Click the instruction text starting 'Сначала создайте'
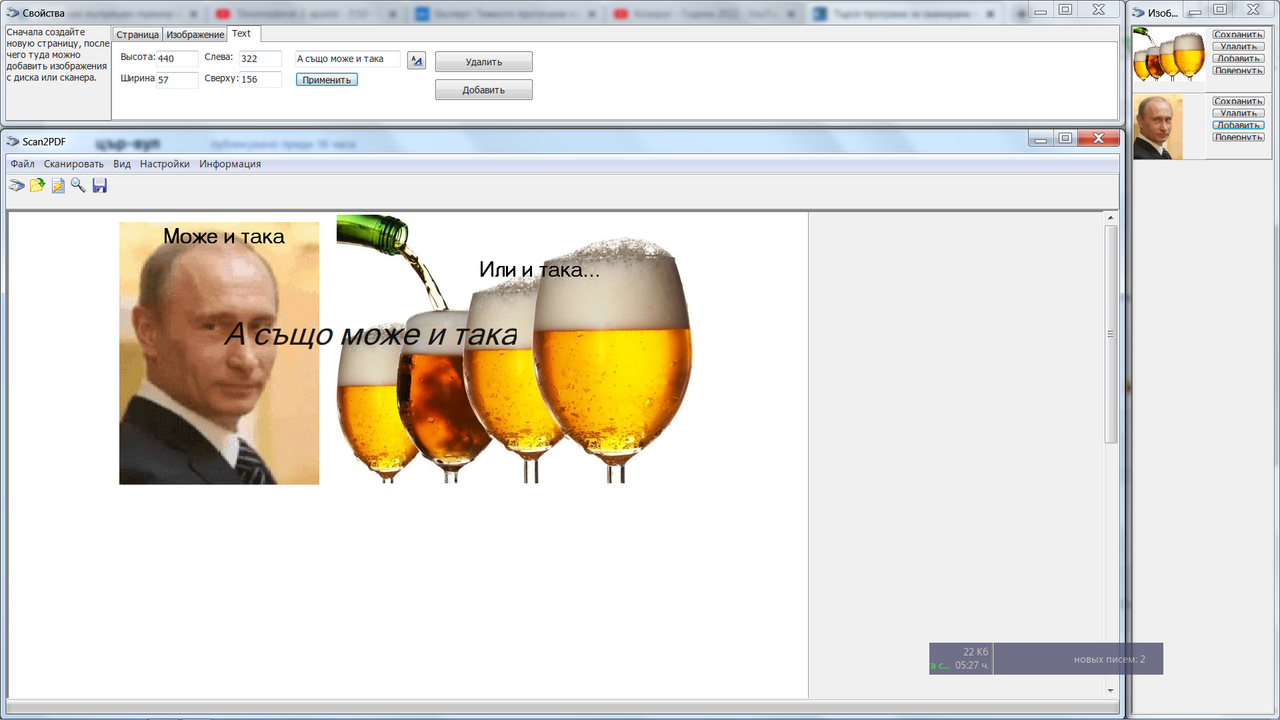This screenshot has height=720, width=1280. pos(57,55)
